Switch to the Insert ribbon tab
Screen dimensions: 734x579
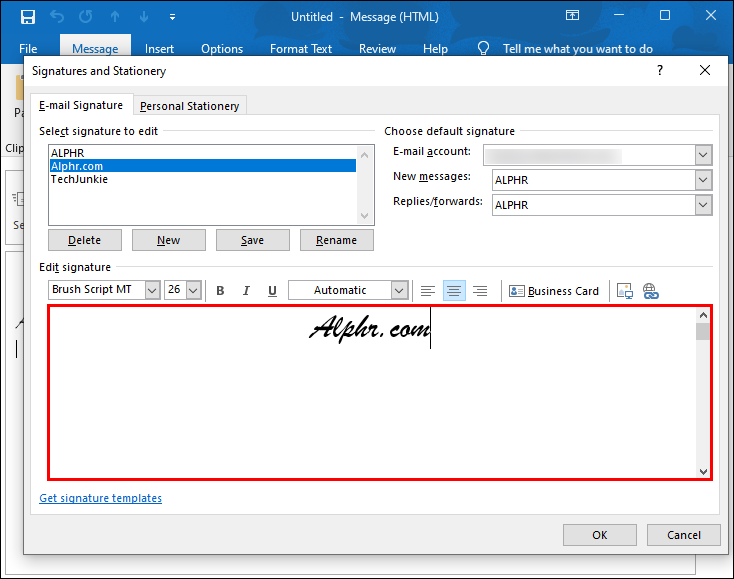[159, 49]
